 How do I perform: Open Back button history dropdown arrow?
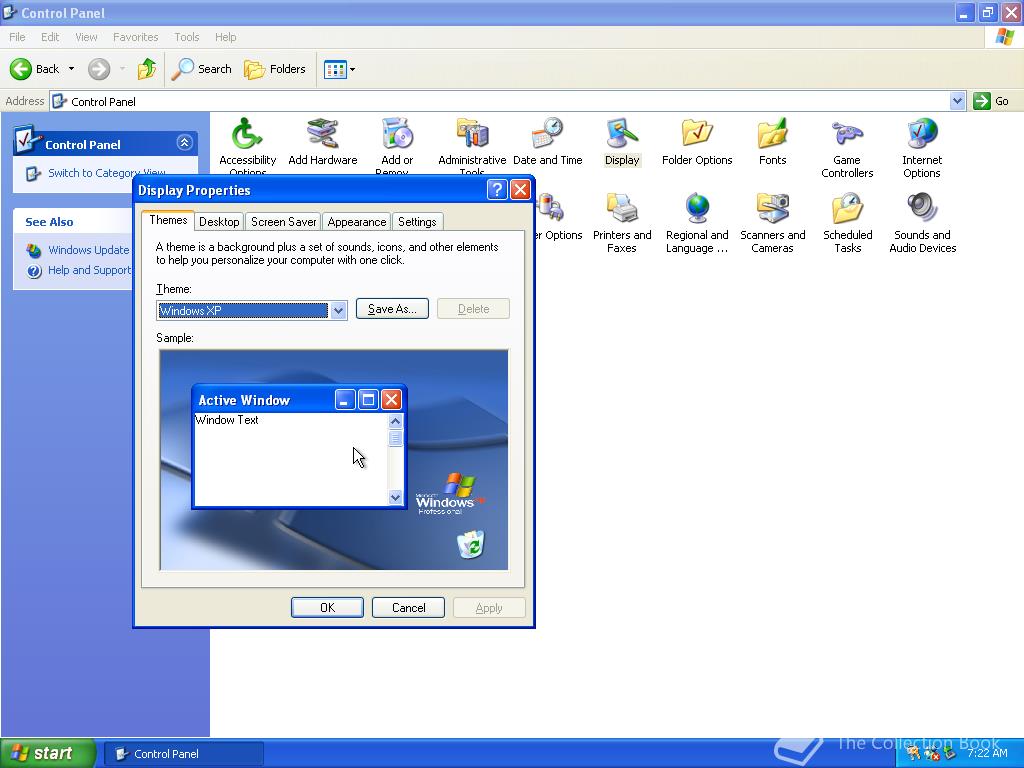coord(71,69)
